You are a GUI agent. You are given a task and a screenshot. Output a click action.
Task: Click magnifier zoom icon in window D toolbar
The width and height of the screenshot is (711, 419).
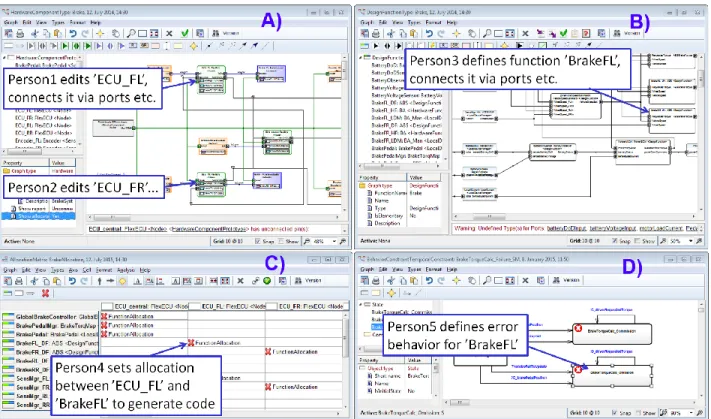pyautogui.click(x=487, y=281)
